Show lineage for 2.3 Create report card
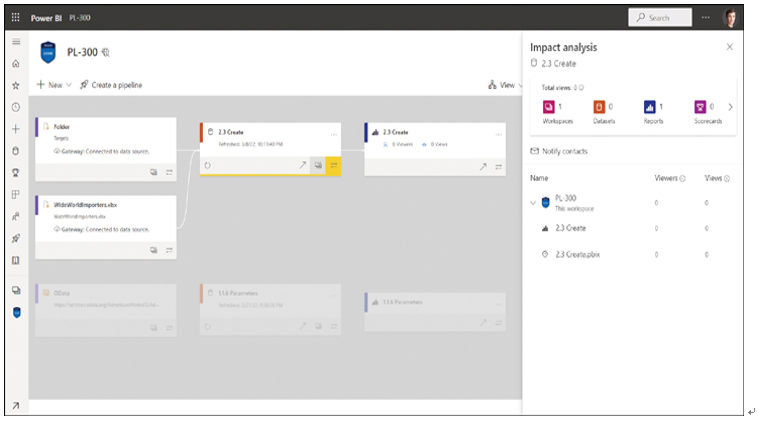Viewport: 758px width, 422px height. [498, 167]
